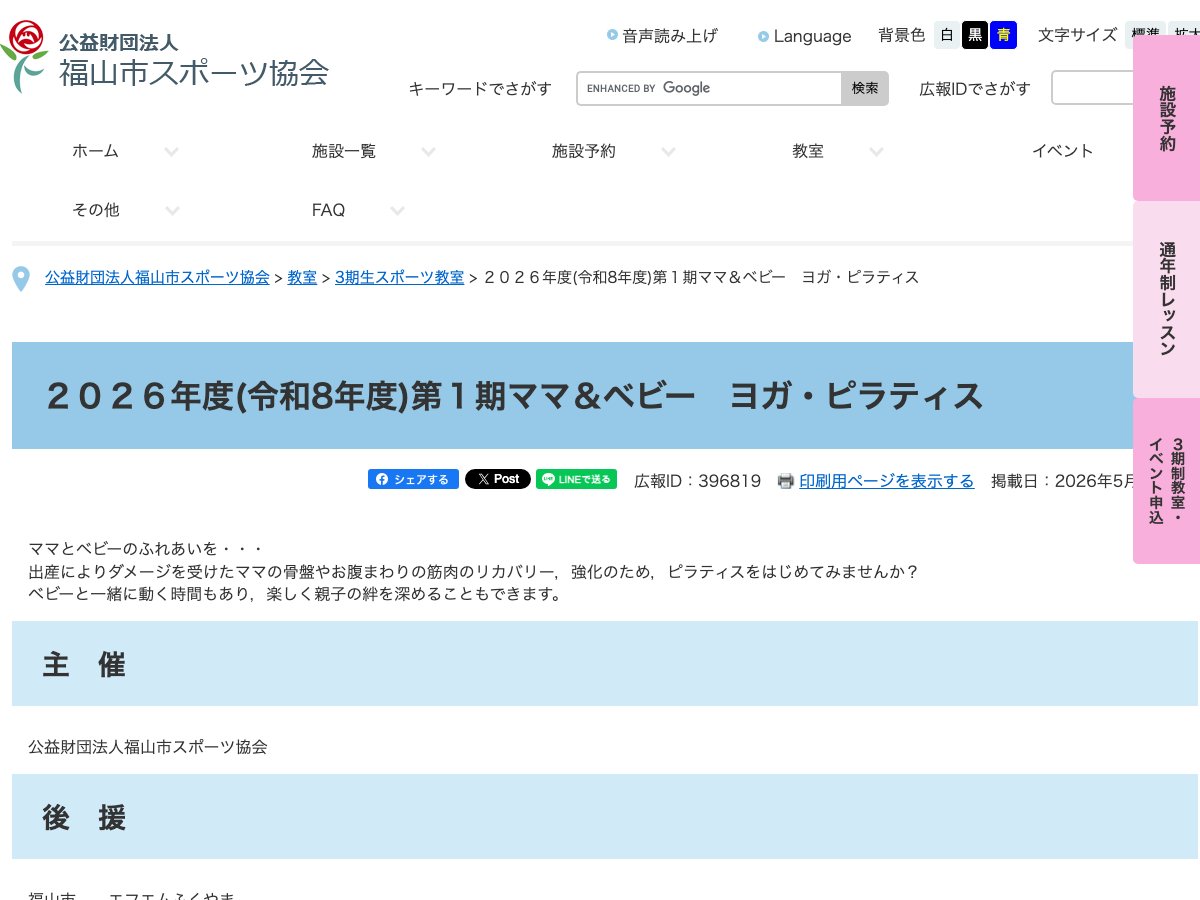
Task: Open 3期制教室・イベント申込 side tab
Action: pyautogui.click(x=1166, y=481)
